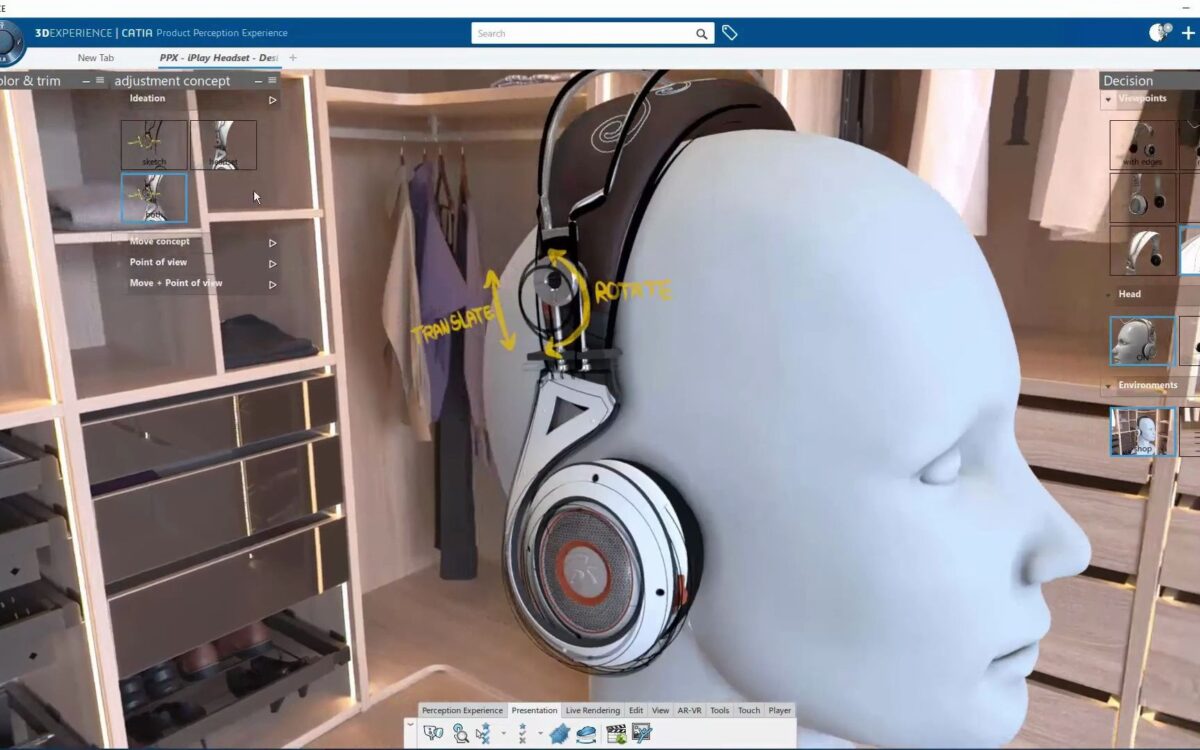
Task: Open the Tools tab
Action: coord(720,710)
